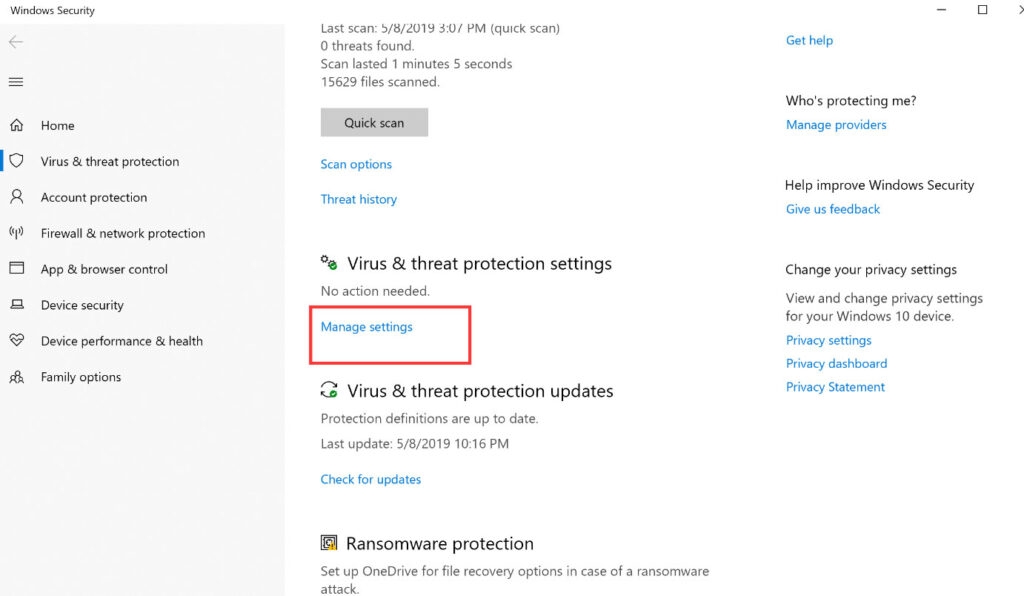Viewport: 1024px width, 596px height.
Task: Click the window icon for App & browser control
Action: point(16,268)
